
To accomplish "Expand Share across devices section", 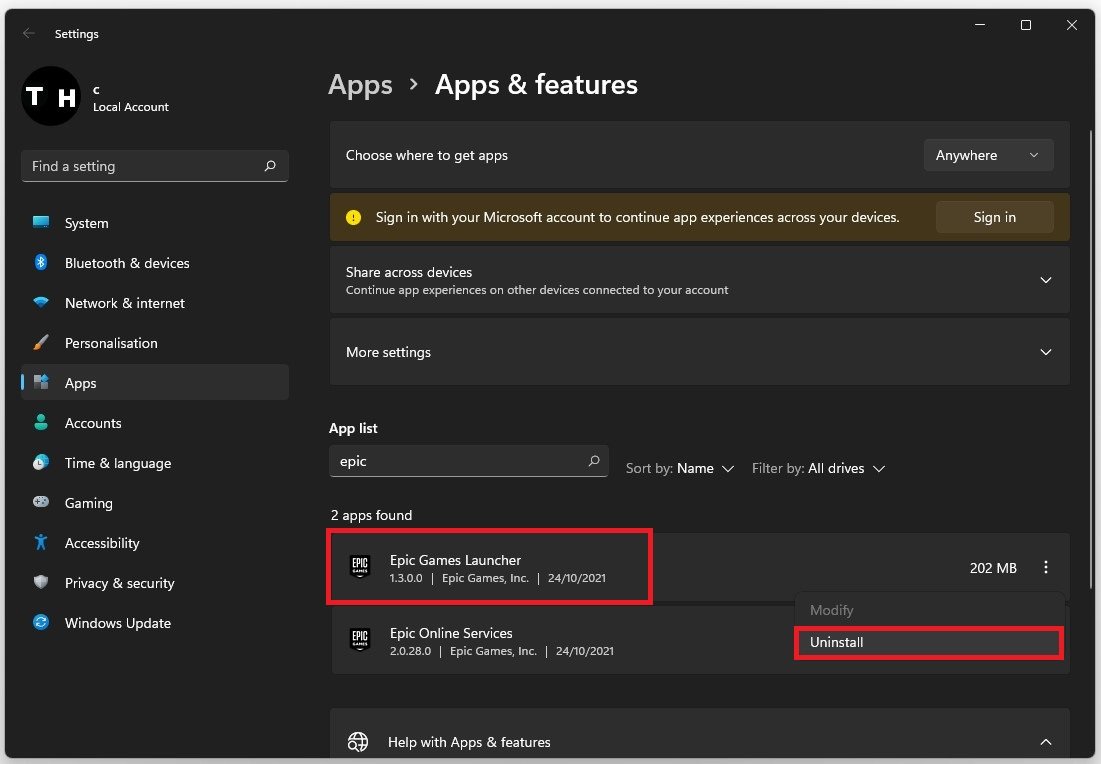I will pyautogui.click(x=1045, y=280).
